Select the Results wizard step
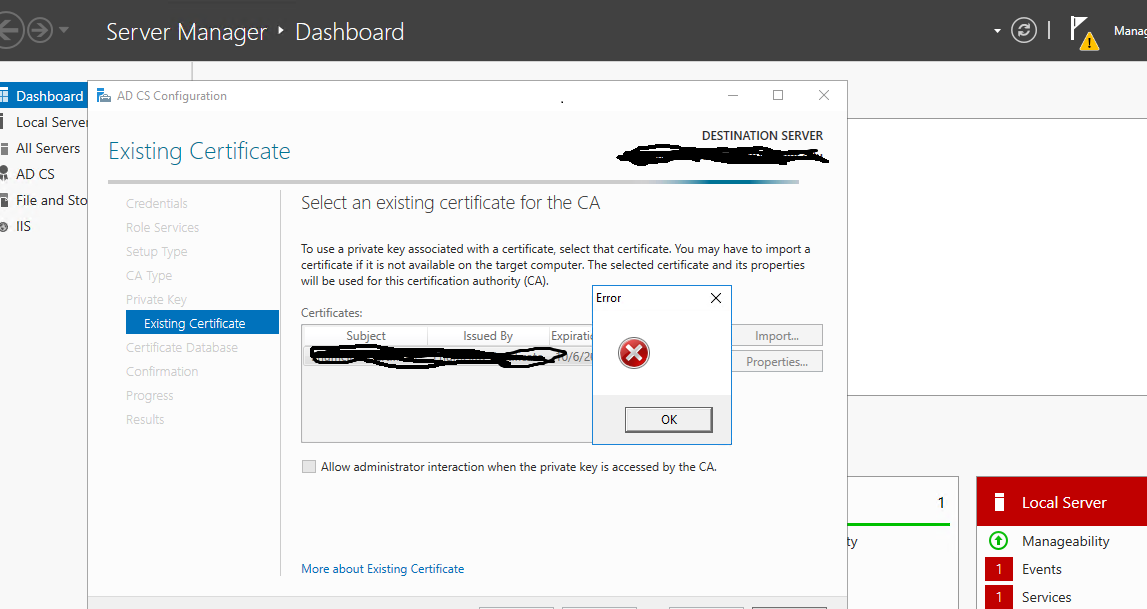 click(145, 420)
